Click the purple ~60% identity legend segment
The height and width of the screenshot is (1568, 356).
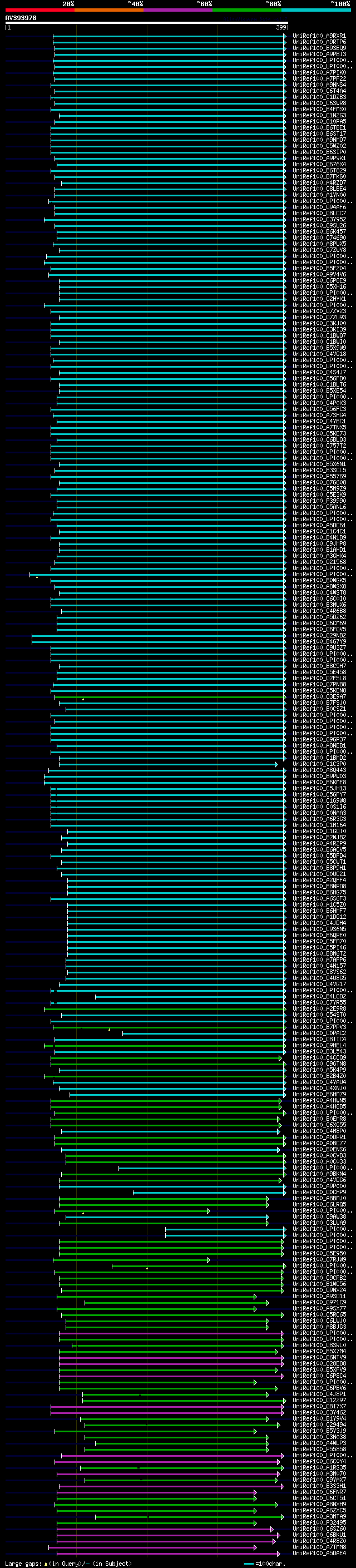tap(179, 10)
